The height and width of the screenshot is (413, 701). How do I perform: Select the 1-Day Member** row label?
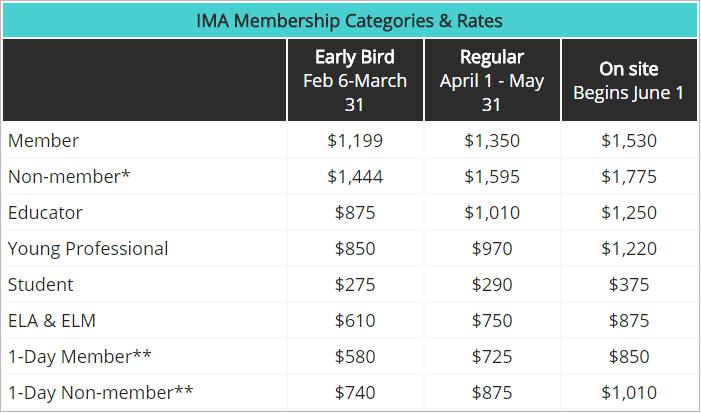pos(80,357)
